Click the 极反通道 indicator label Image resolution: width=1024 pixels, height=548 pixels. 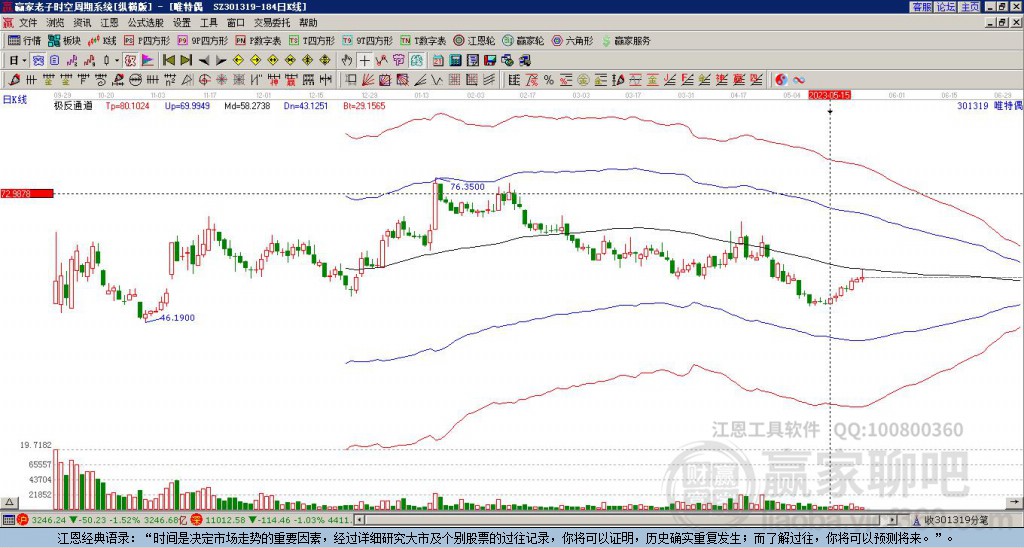(x=73, y=105)
